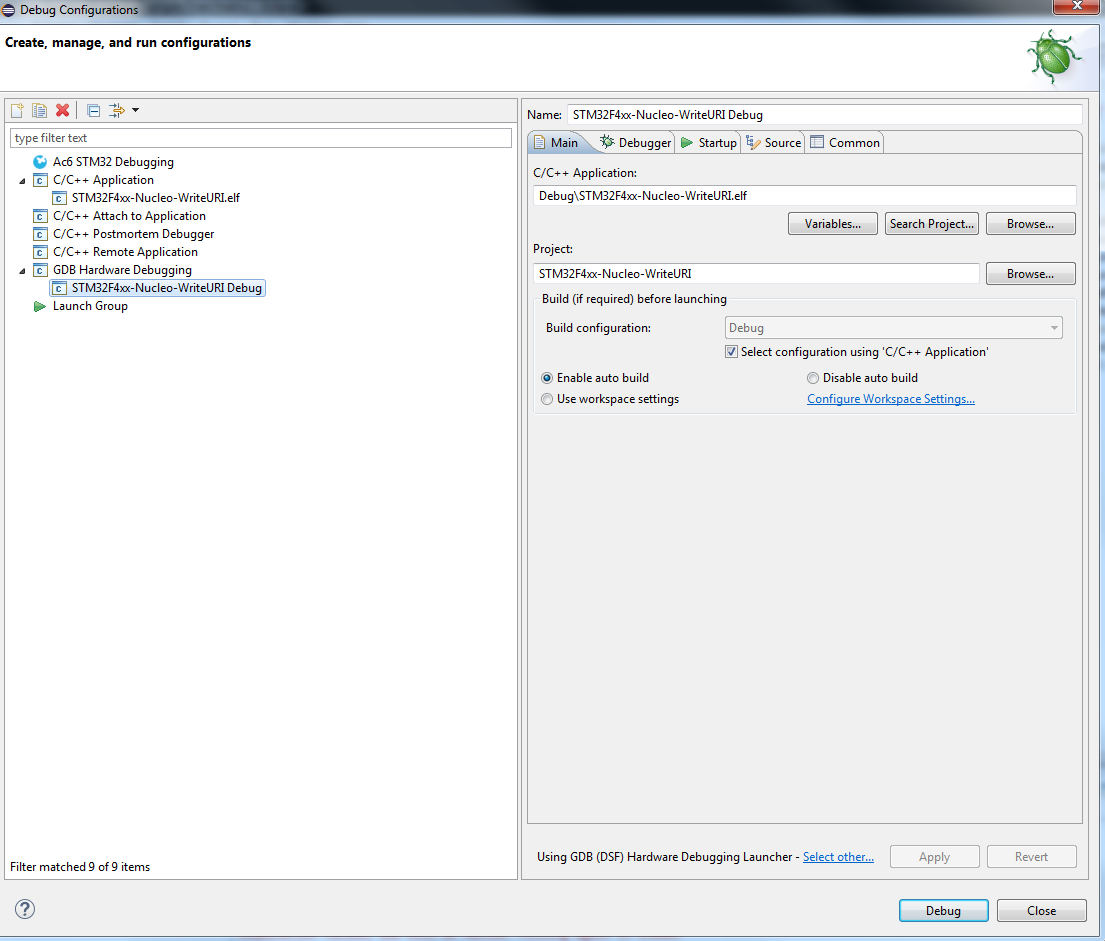Open help with the question mark icon
This screenshot has height=941, width=1105.
(25, 909)
